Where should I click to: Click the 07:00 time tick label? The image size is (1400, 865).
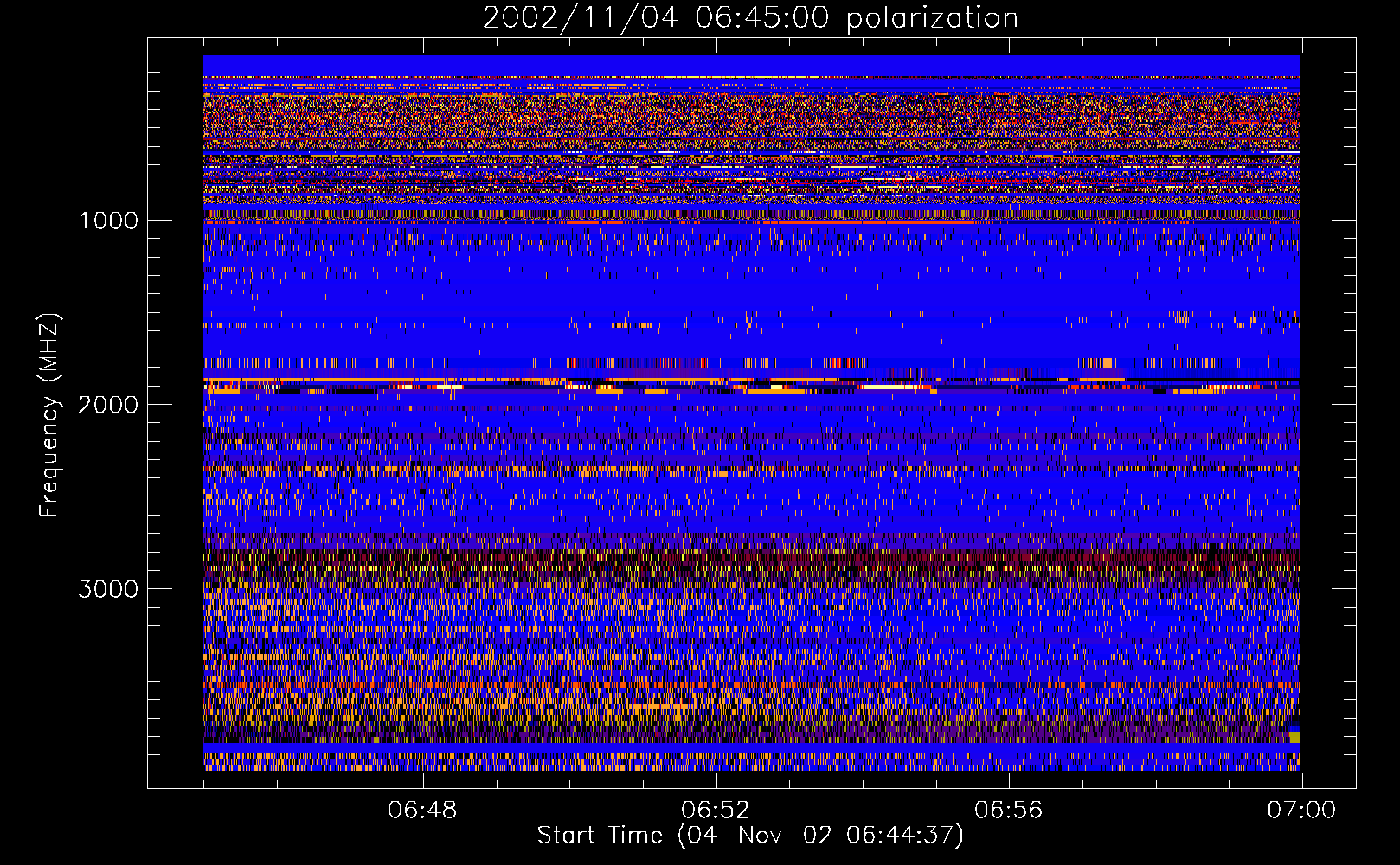(x=1301, y=811)
